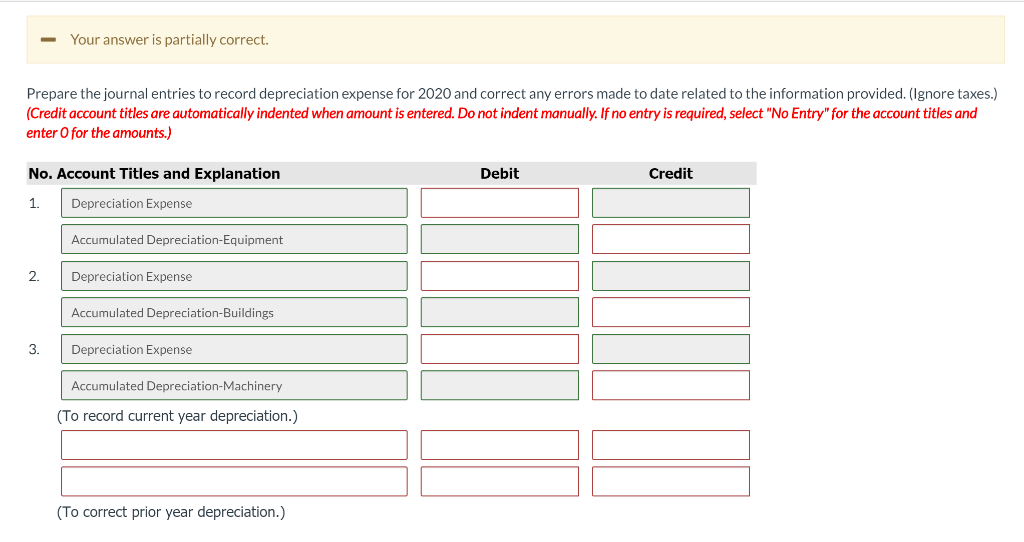Viewport: 1024px width, 542px height.
Task: Click '(To correct prior year depreciation.)' note
Action: [x=171, y=512]
